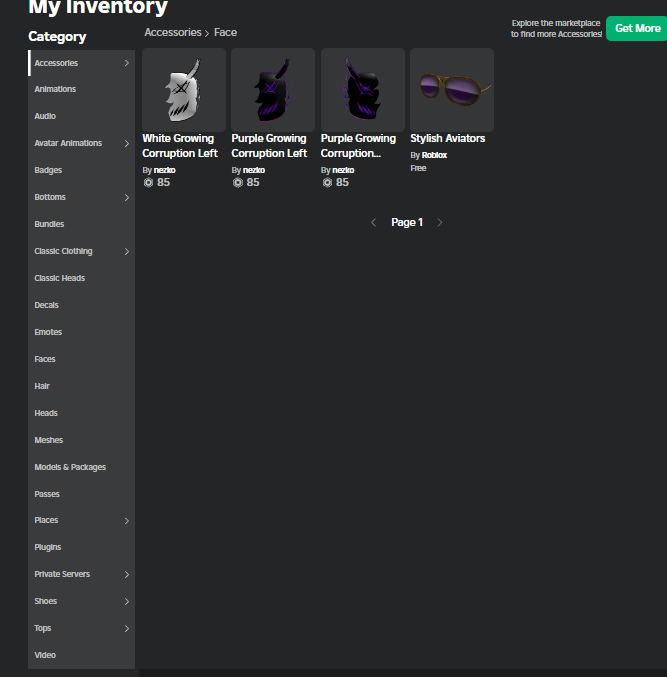
Task: Open creator Roblox link under Stylish Aviators
Action: [x=434, y=155]
